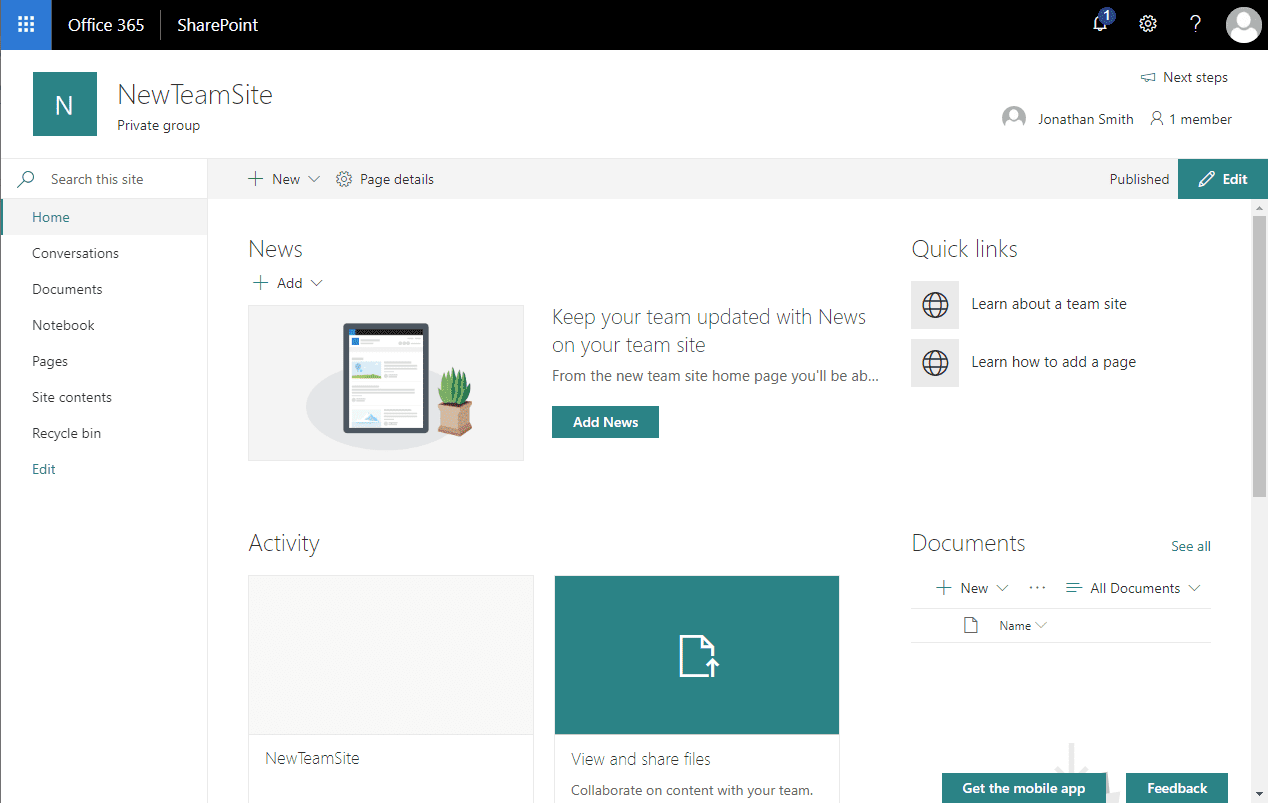Viewport: 1268px width, 803px height.
Task: Open the settings gear in top bar
Action: point(1148,24)
